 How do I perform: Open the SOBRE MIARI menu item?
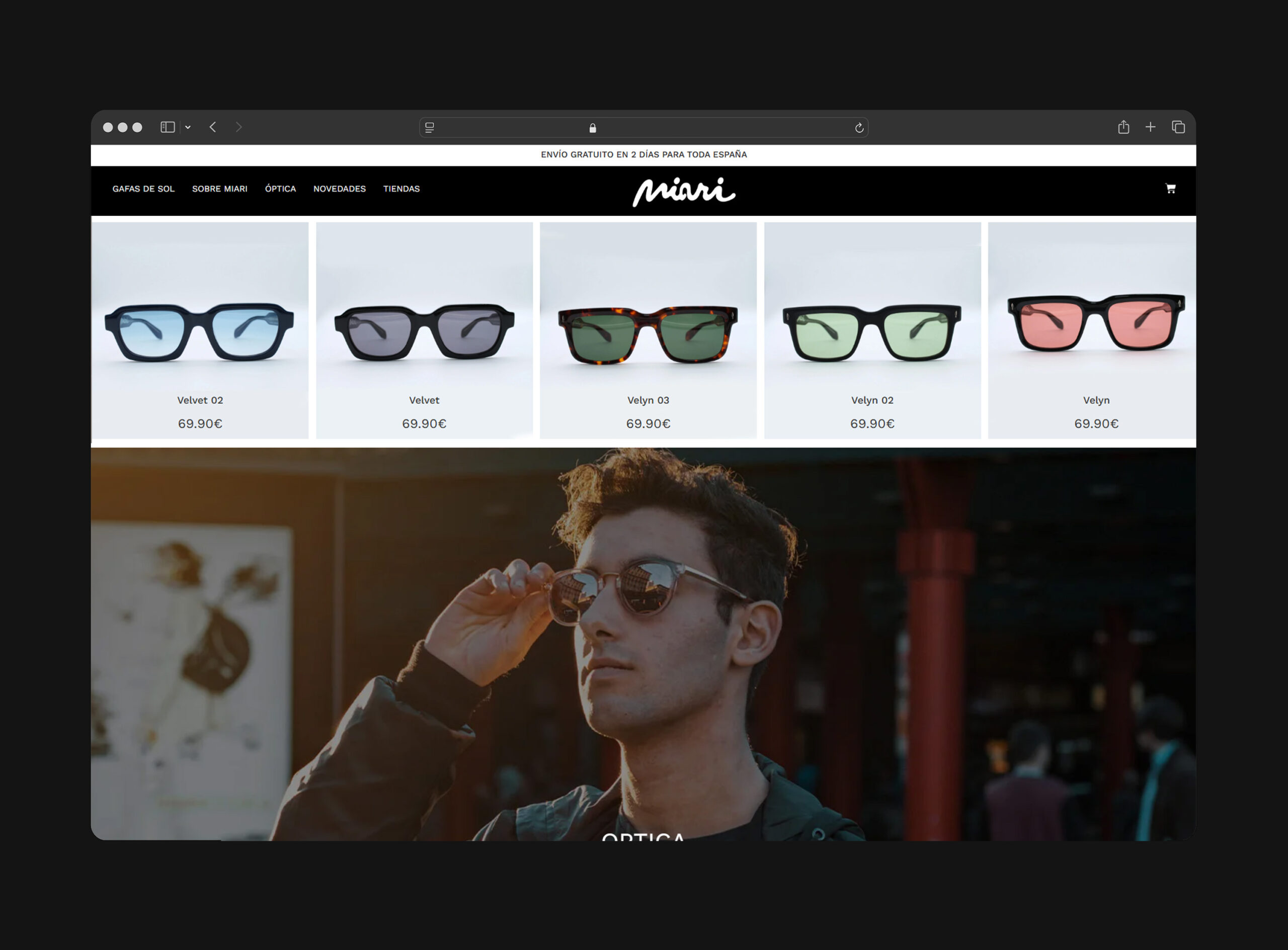(220, 189)
